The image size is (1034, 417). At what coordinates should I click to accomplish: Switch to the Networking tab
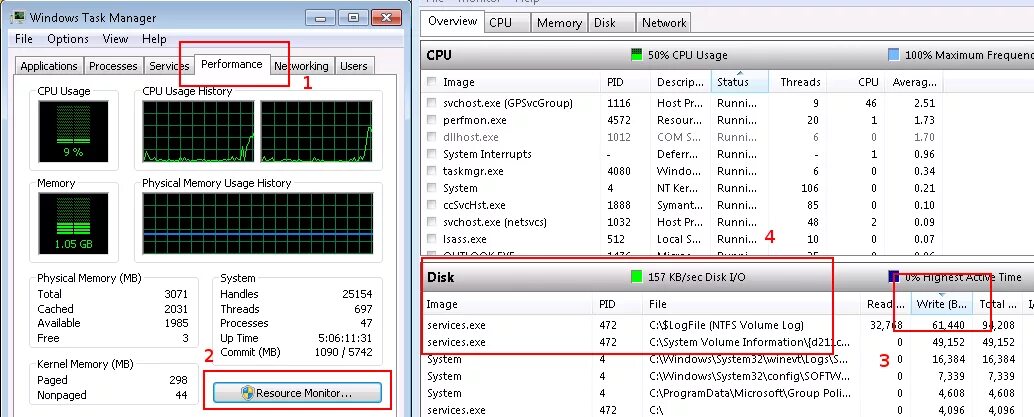click(301, 66)
